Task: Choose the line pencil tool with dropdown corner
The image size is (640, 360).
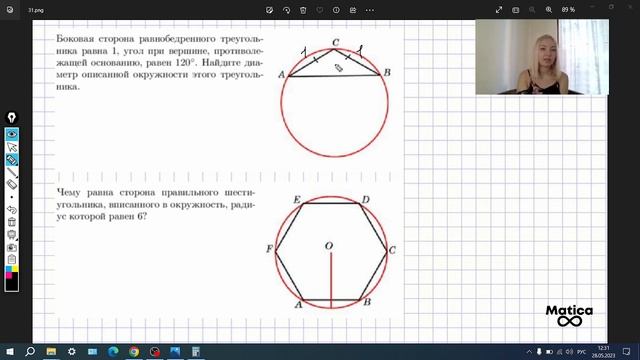Action: [x=12, y=172]
